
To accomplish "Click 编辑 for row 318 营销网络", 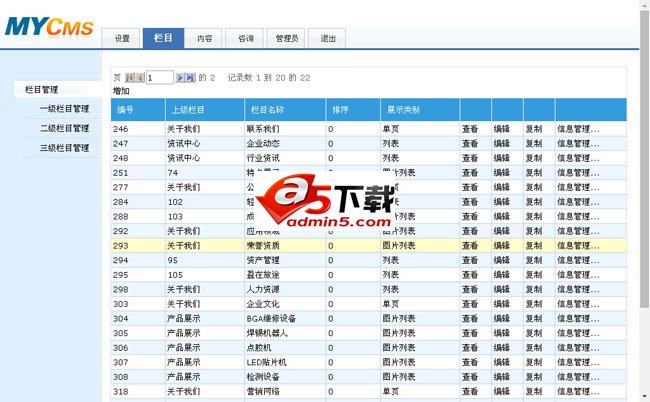I will pyautogui.click(x=502, y=391).
